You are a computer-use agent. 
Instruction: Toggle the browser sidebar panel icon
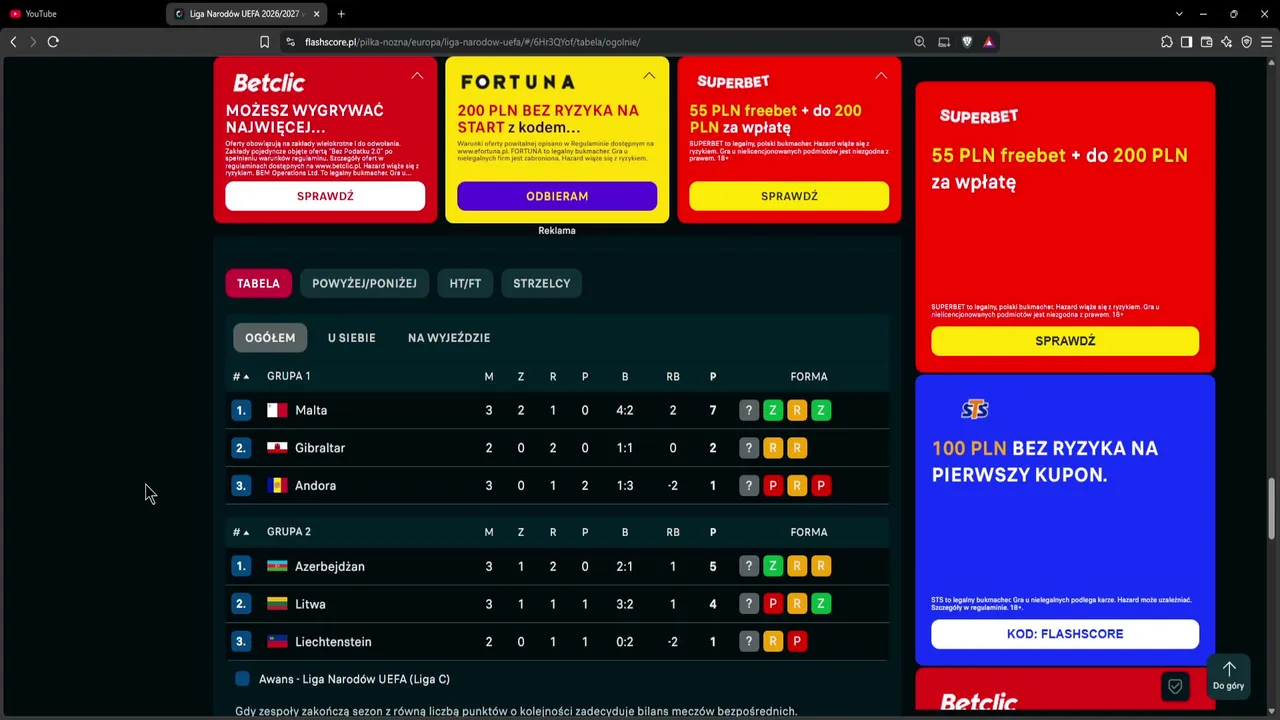pos(1186,42)
